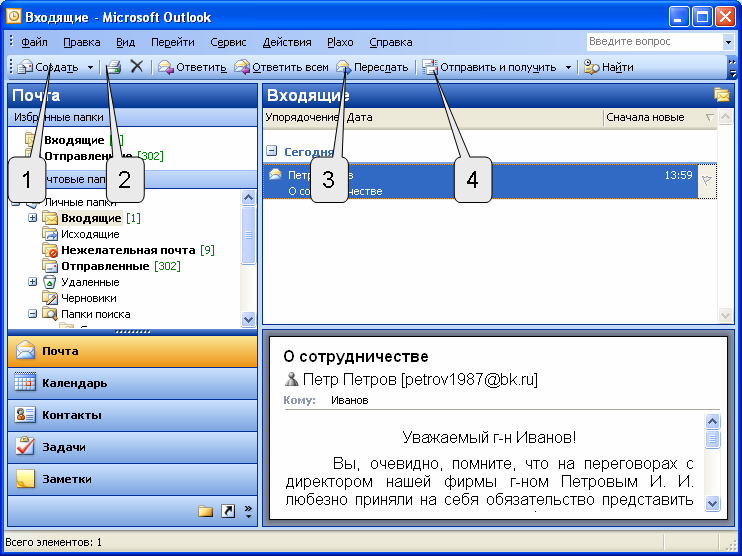The height and width of the screenshot is (556, 742).
Task: Click the message list scroll down arrow
Action: tap(726, 314)
